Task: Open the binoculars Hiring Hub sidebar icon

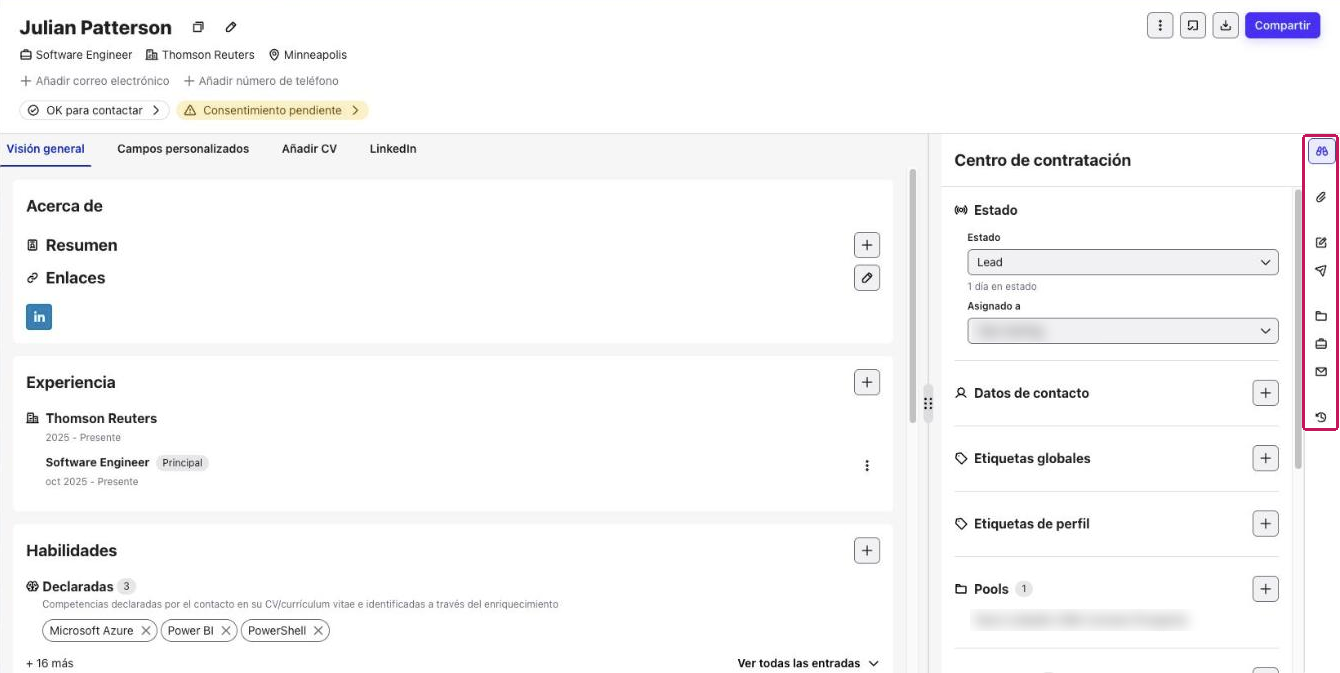Action: click(x=1321, y=151)
